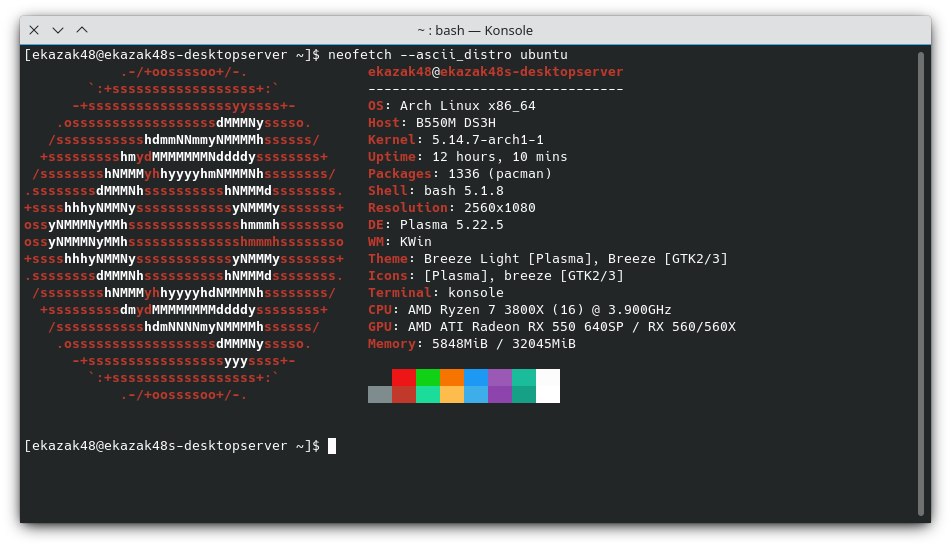Viewport: 951px width, 547px height.
Task: Click the 'Kernel: 5.14.7-arch1-1' line
Action: [455, 139]
